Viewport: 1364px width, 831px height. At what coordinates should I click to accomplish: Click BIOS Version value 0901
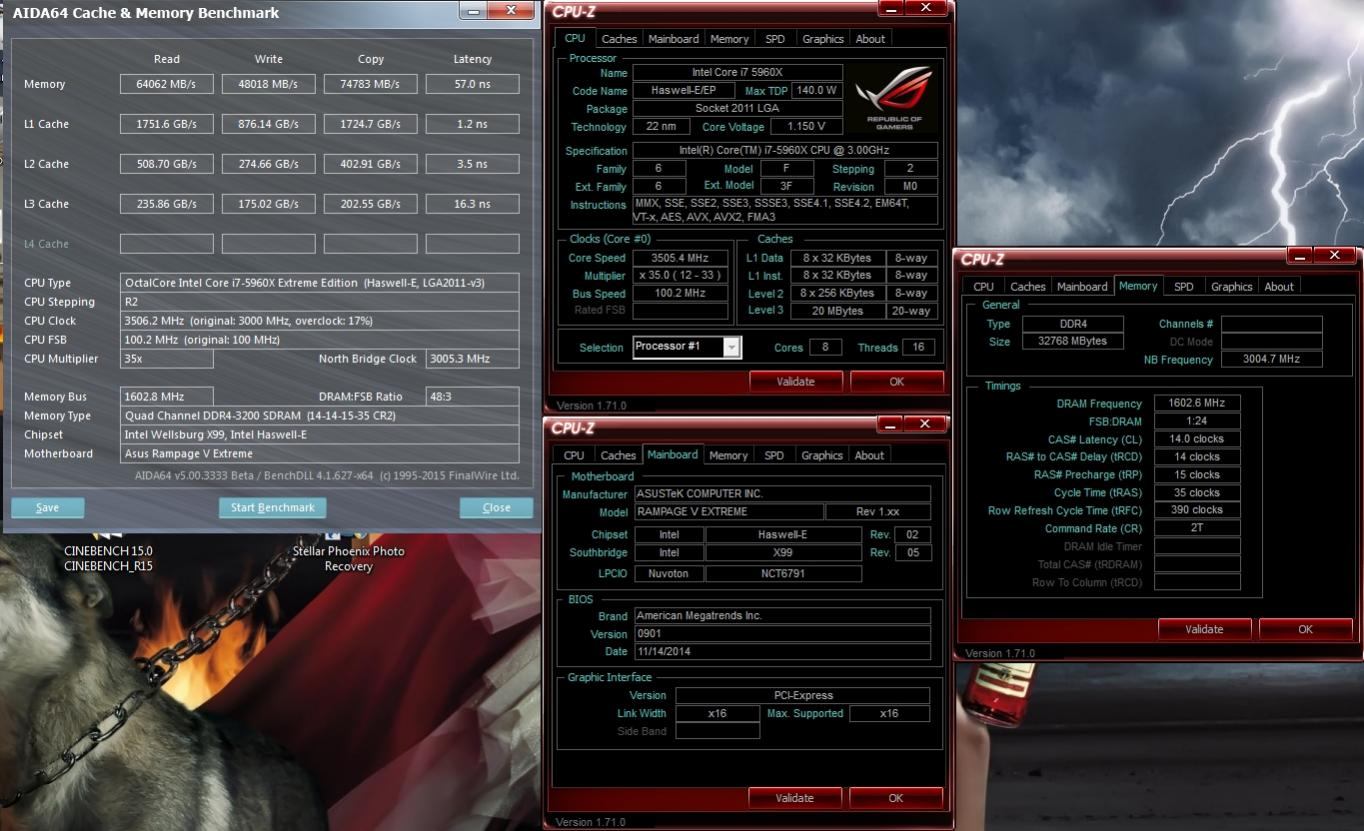(782, 634)
